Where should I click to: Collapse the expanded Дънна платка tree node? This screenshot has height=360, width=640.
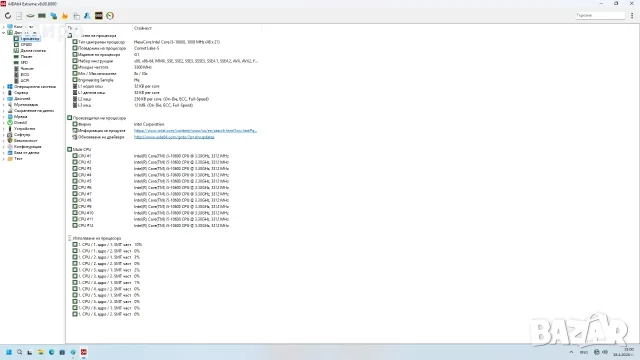point(4,32)
